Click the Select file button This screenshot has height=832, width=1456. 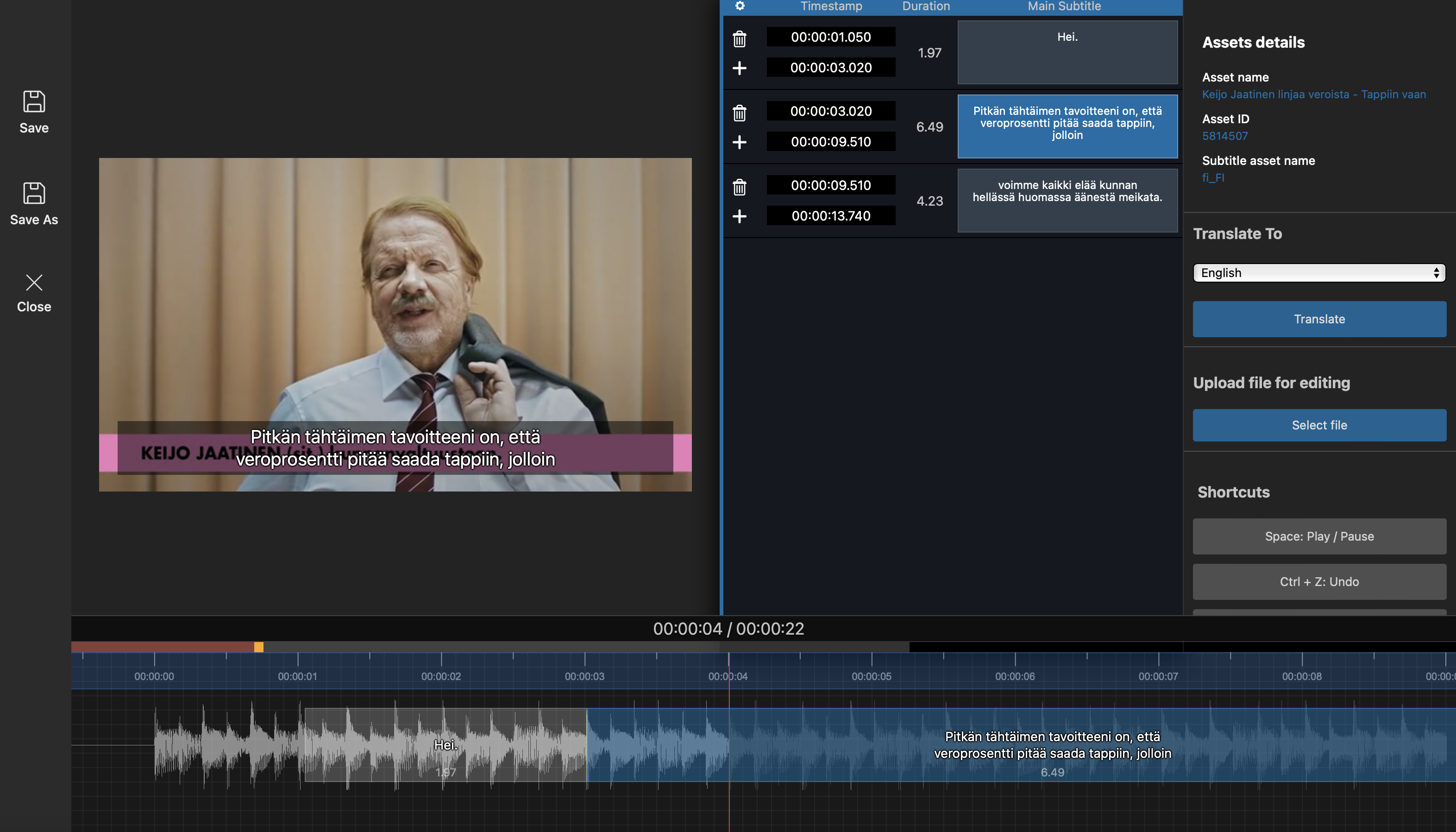[1319, 425]
